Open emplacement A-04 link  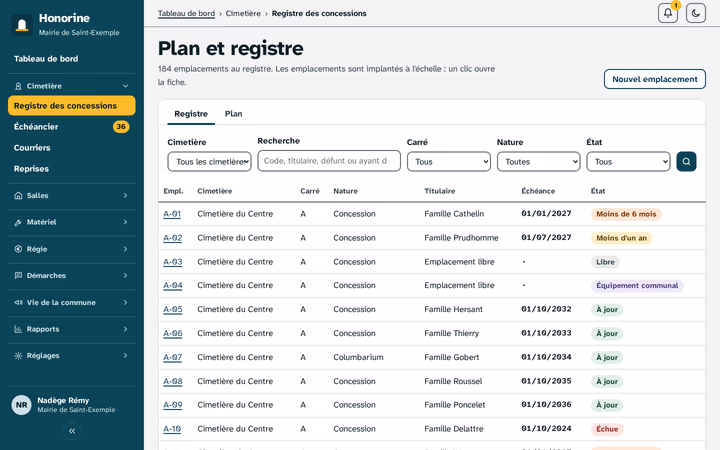[173, 285]
